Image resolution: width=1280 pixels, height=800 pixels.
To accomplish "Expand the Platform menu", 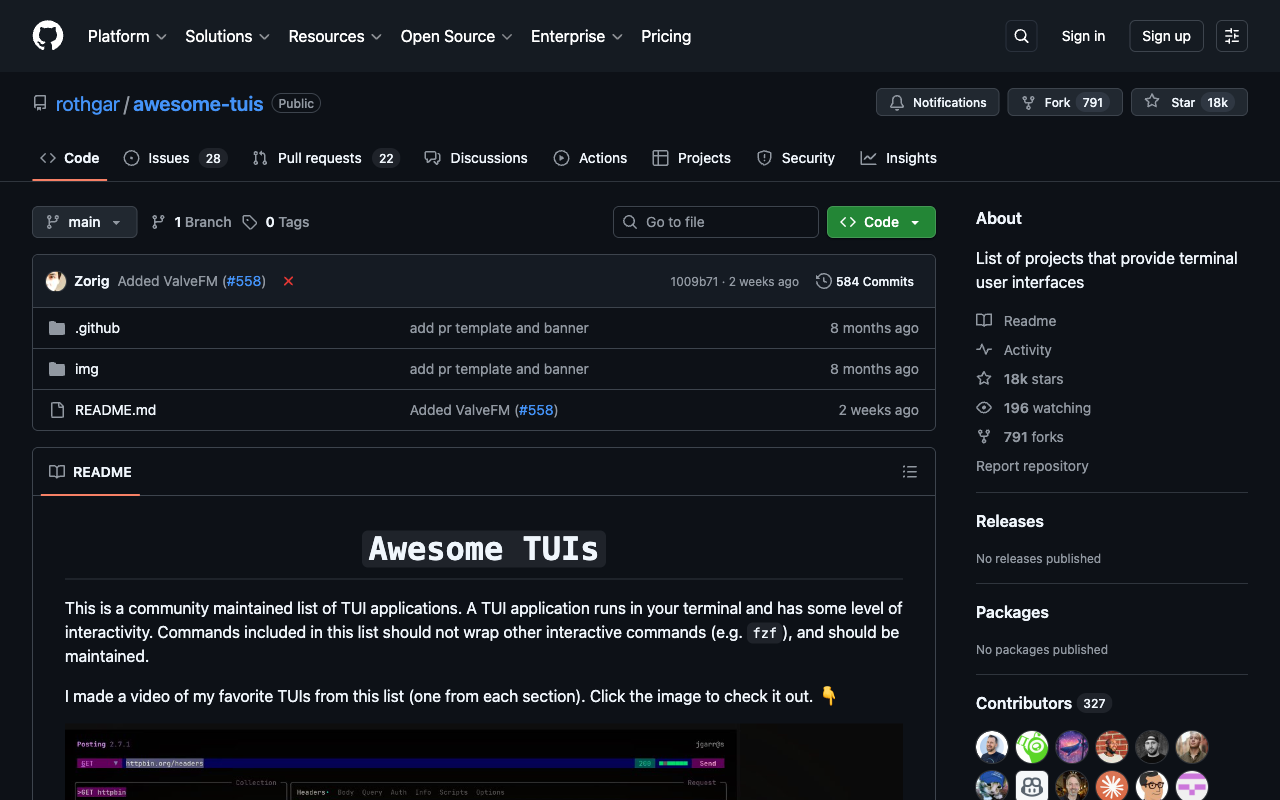I will (x=127, y=36).
